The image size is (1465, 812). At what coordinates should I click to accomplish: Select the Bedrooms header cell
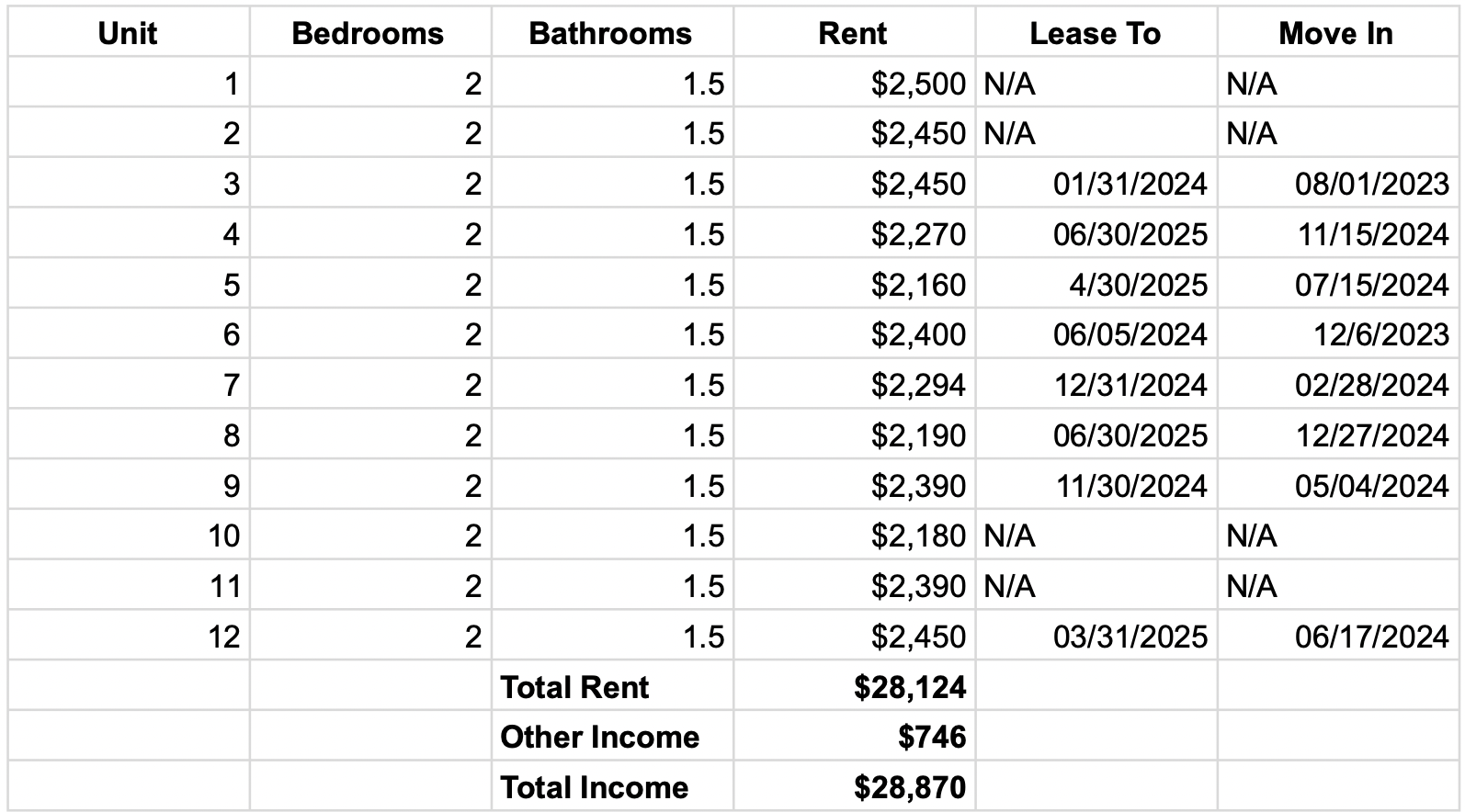pos(368,34)
